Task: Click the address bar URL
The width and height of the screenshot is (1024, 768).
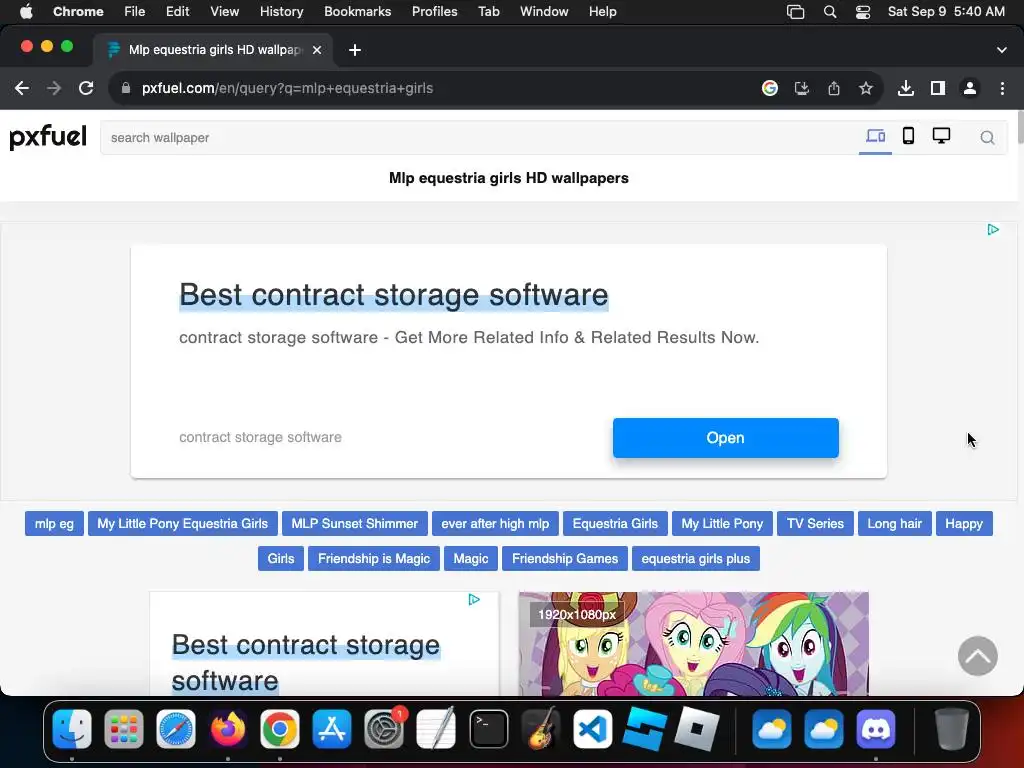Action: 287,88
